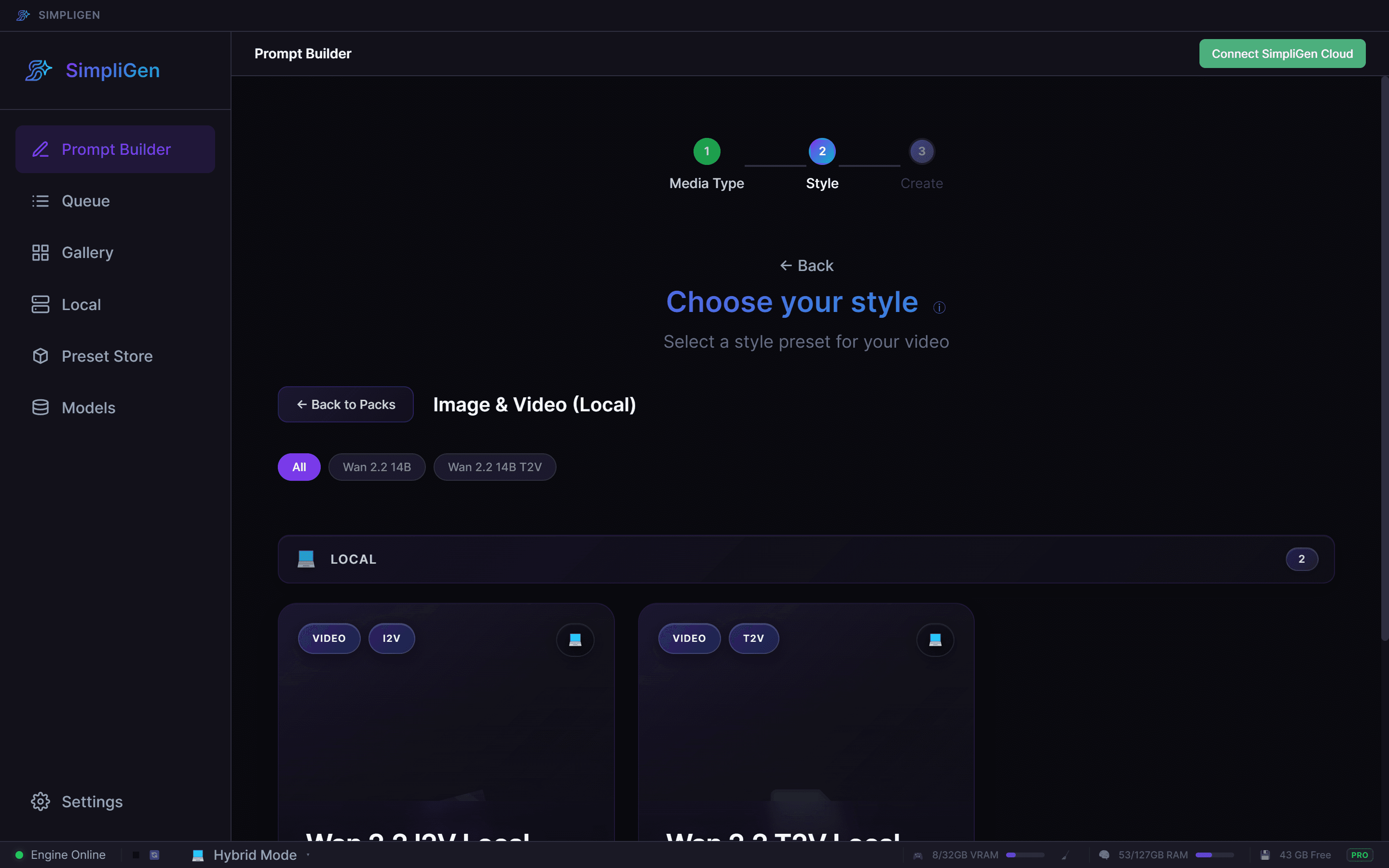
Task: Click the VRAM usage bar
Action: [x=1025, y=855]
